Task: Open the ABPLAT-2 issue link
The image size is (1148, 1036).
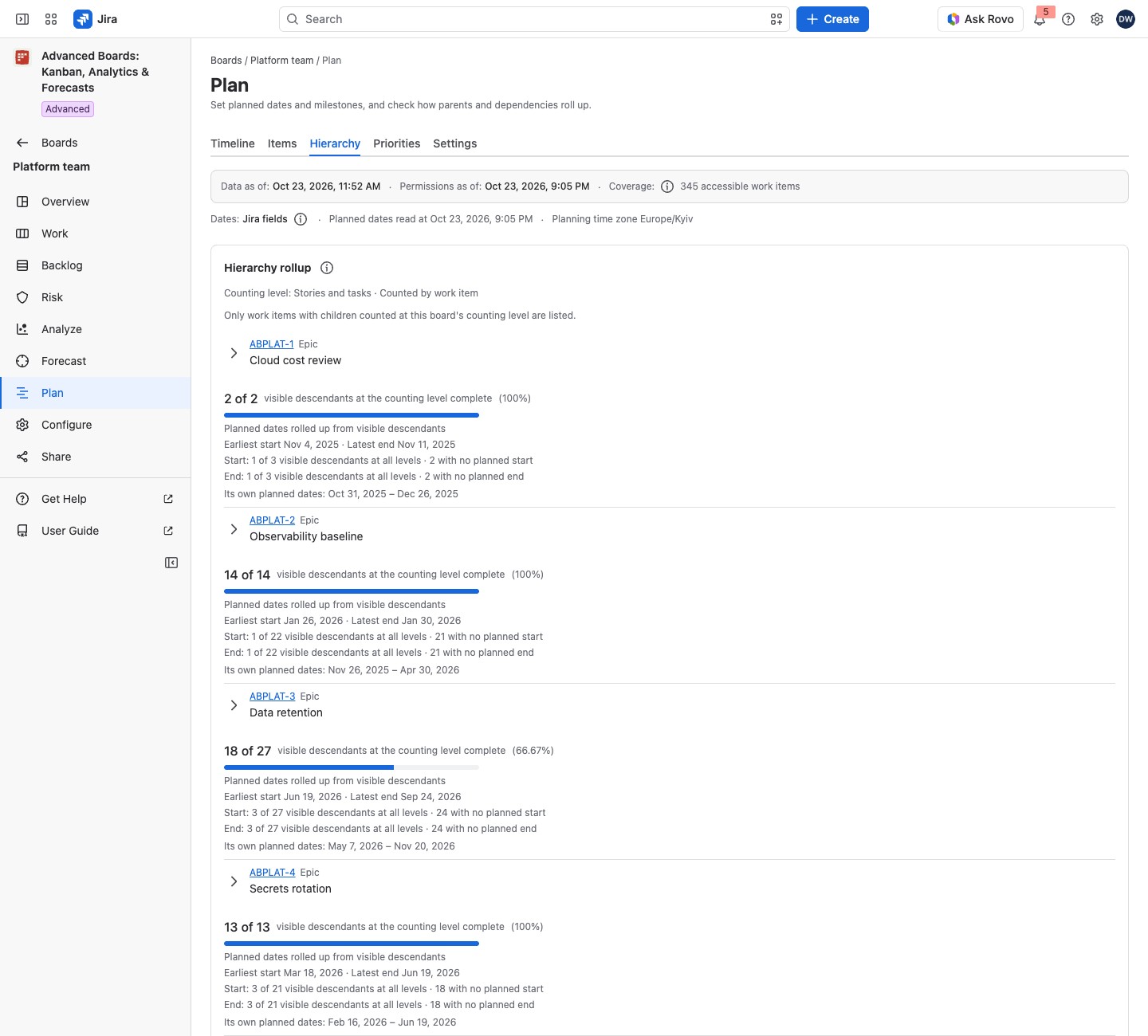Action: point(272,520)
